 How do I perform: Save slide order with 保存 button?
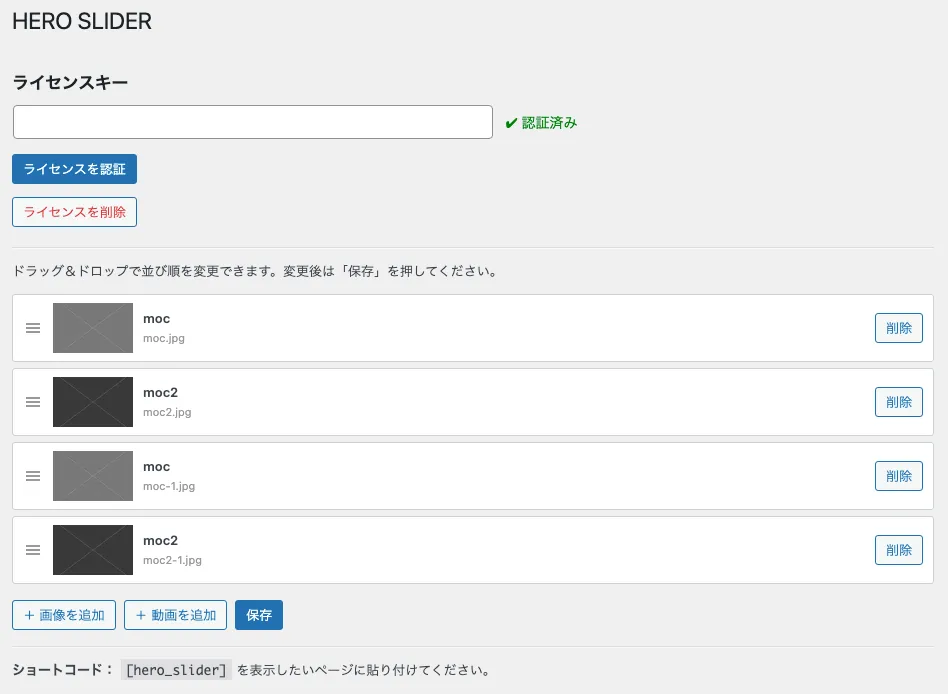tap(259, 615)
